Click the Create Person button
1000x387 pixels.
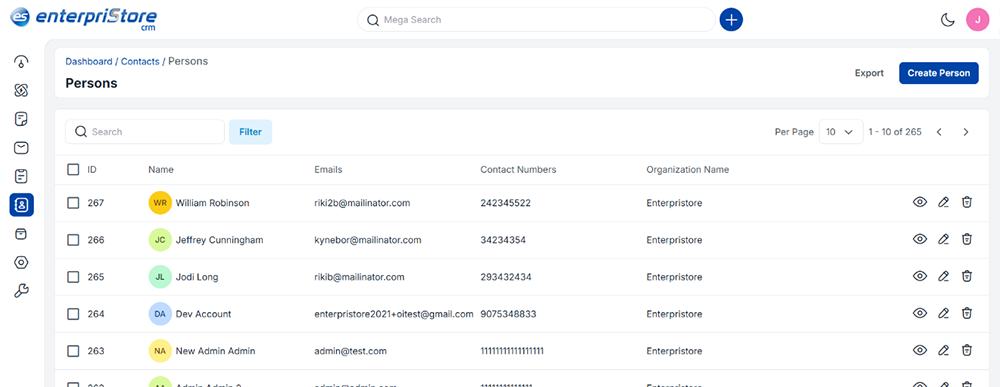[939, 73]
